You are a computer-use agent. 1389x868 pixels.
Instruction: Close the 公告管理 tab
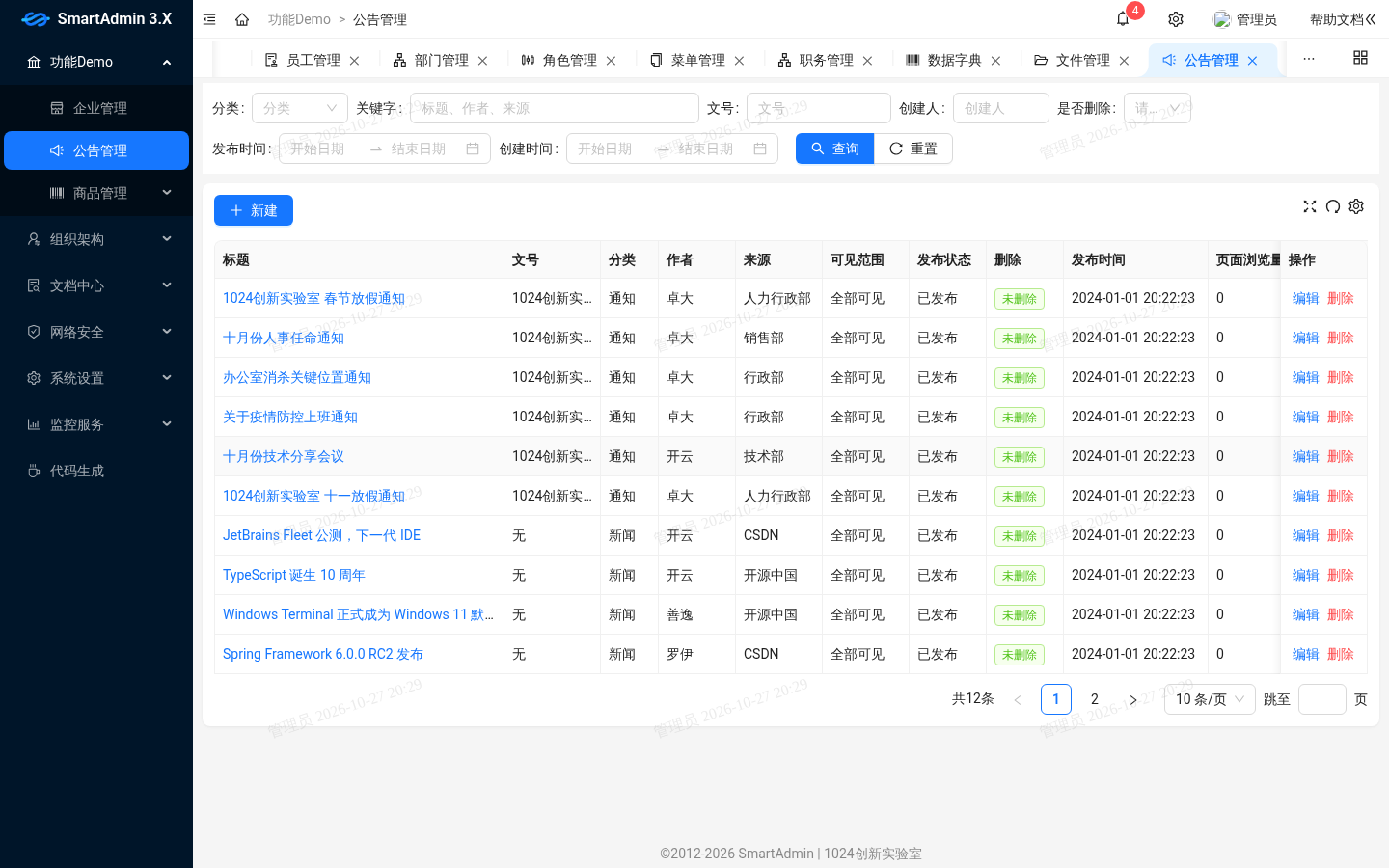1253,61
